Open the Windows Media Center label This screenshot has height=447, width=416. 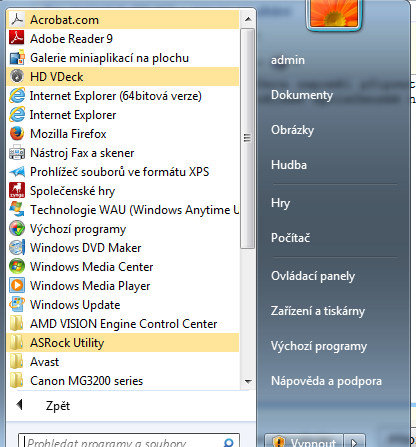point(92,267)
